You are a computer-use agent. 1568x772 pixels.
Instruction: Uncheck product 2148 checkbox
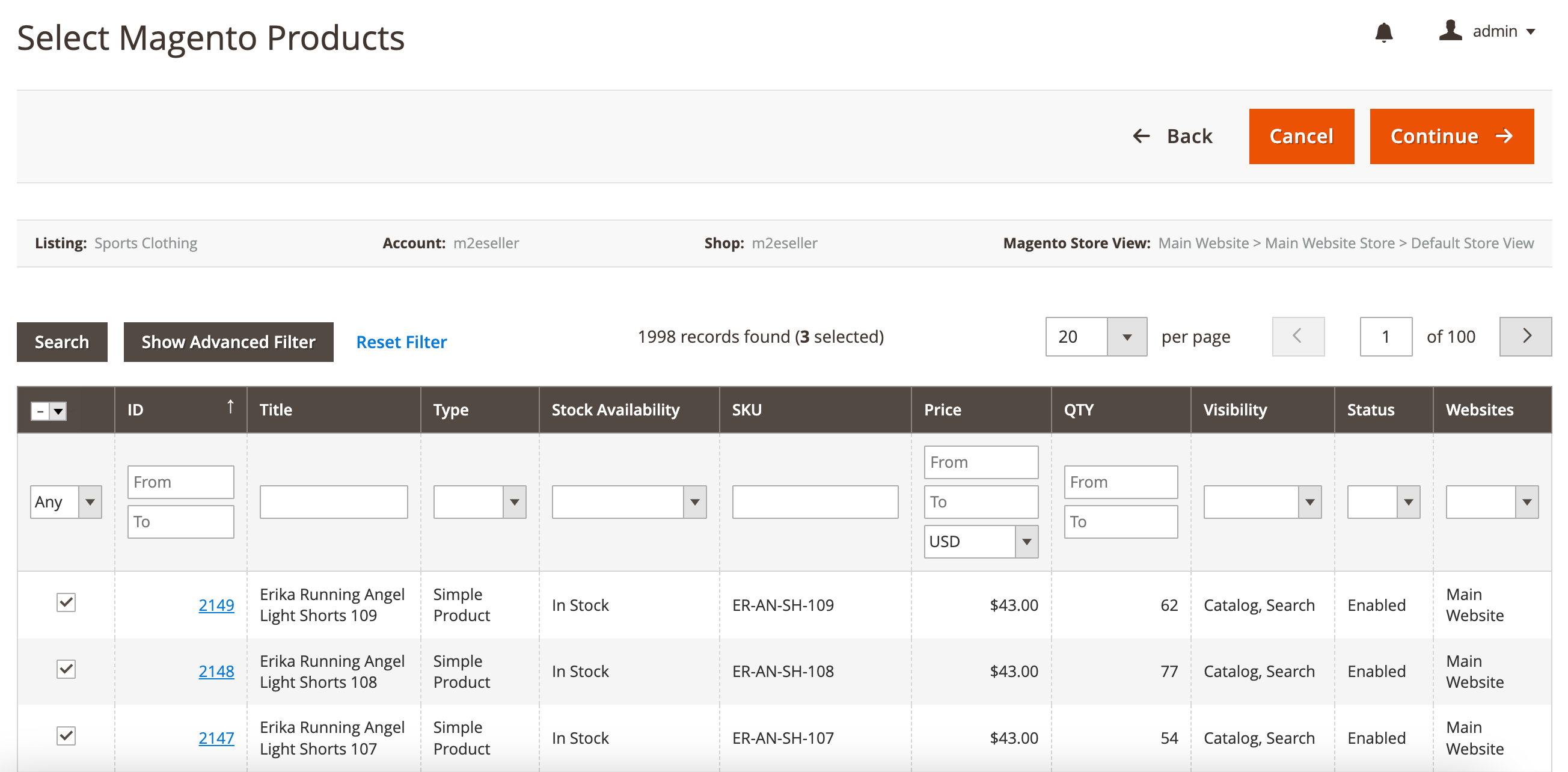click(66, 669)
